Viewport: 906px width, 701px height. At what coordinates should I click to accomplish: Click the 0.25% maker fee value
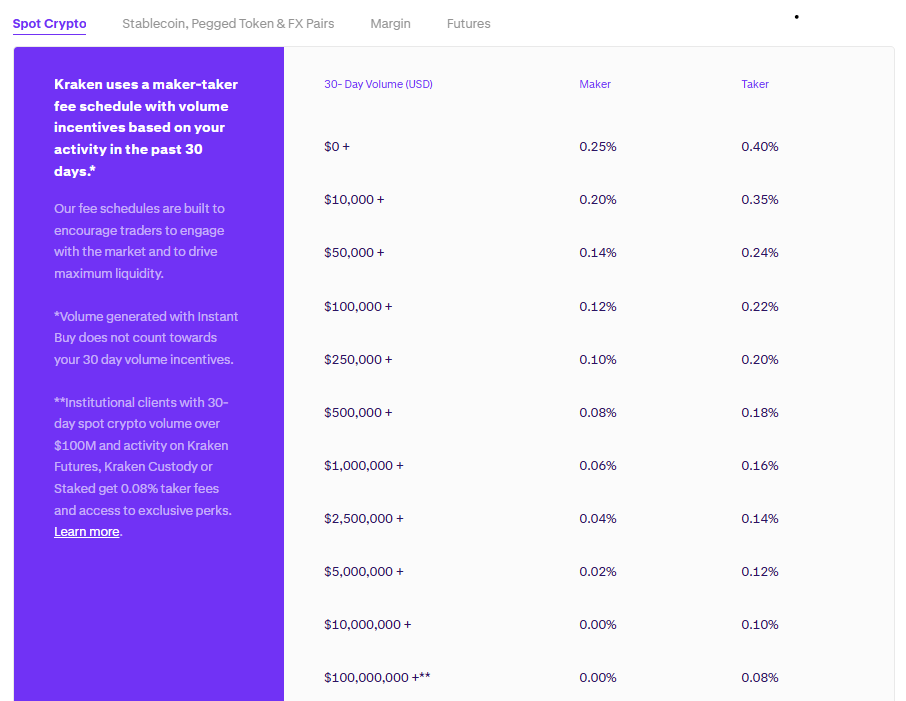597,146
